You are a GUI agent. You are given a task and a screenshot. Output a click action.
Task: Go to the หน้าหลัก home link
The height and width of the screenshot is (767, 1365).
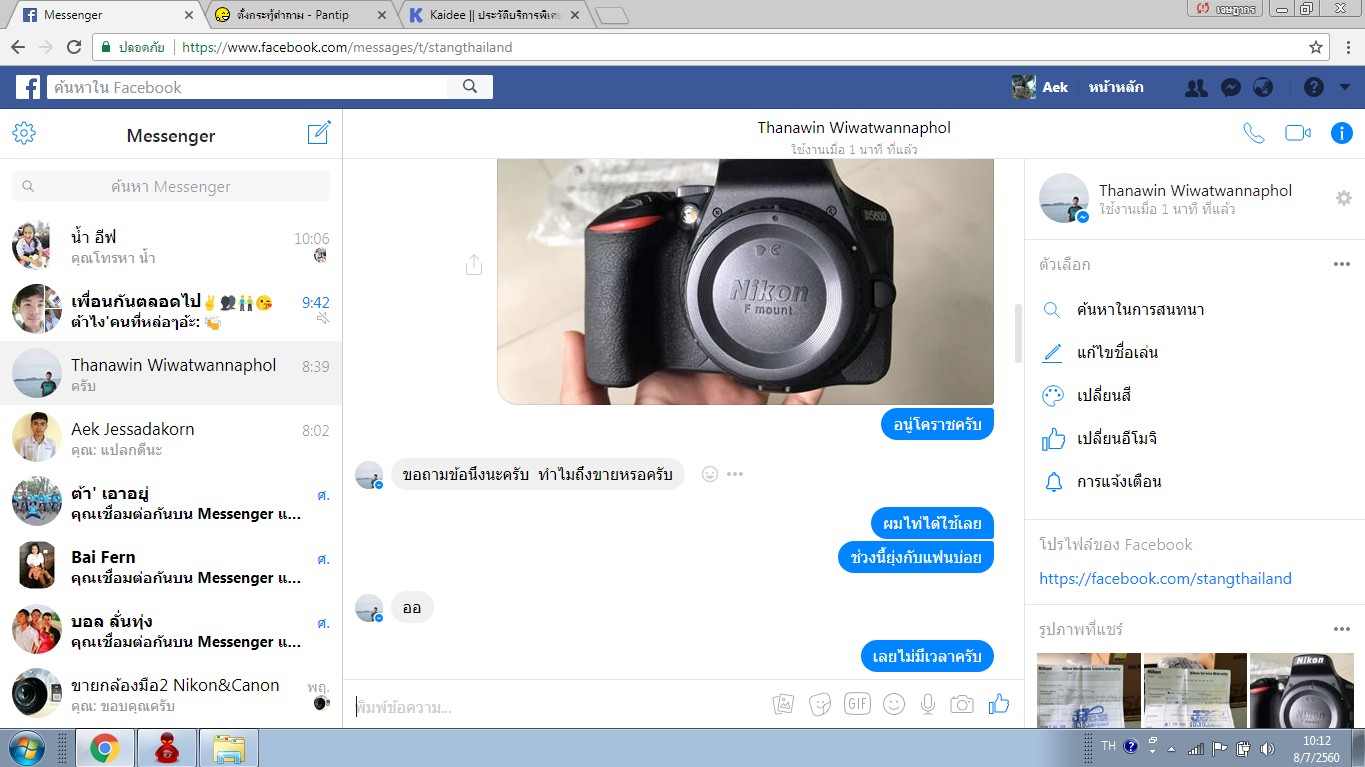pyautogui.click(x=1116, y=87)
